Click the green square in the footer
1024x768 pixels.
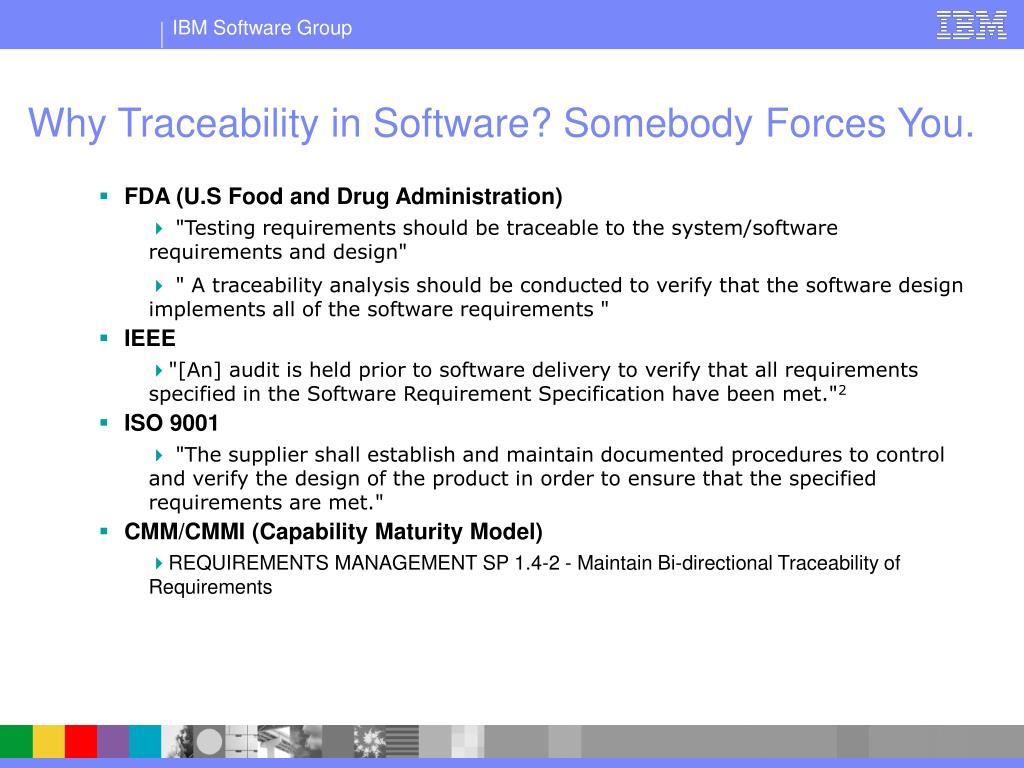point(16,741)
